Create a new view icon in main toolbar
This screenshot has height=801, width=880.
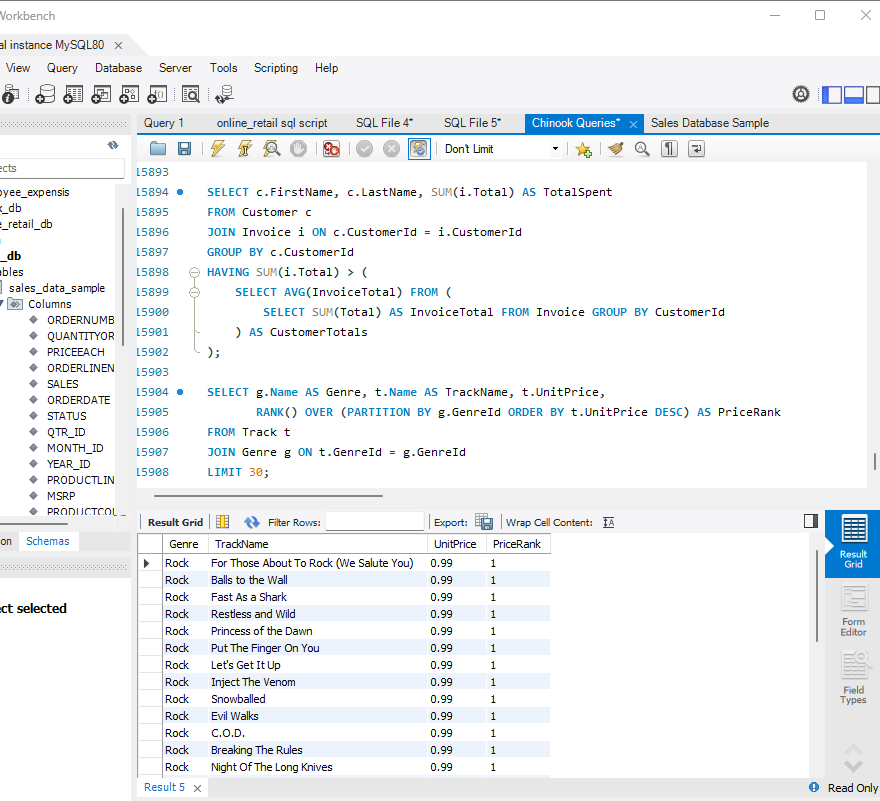(101, 94)
